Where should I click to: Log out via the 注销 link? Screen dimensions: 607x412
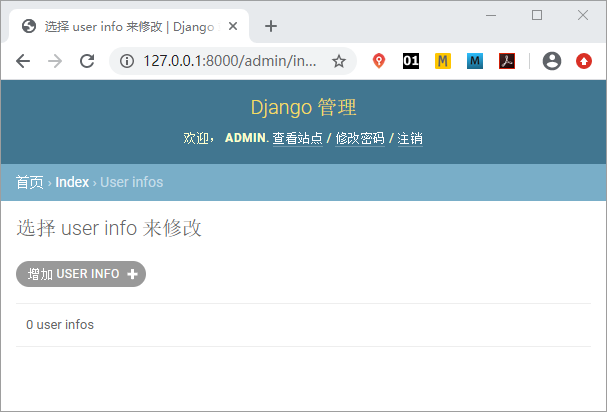(410, 138)
